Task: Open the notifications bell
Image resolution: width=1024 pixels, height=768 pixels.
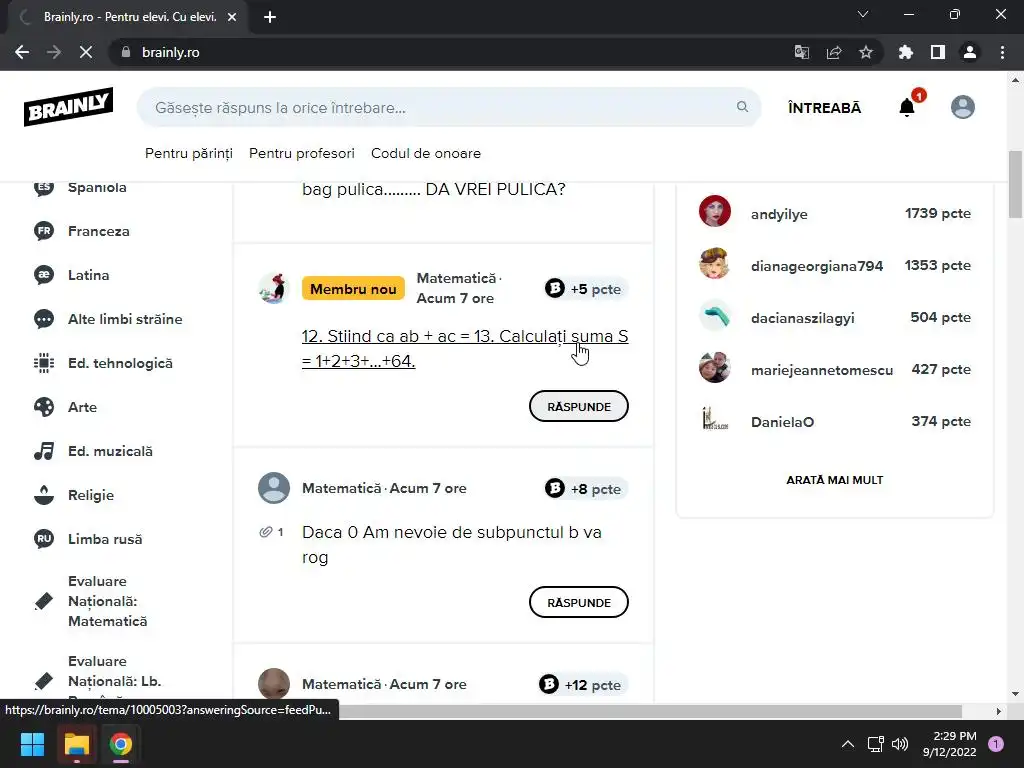Action: (907, 107)
